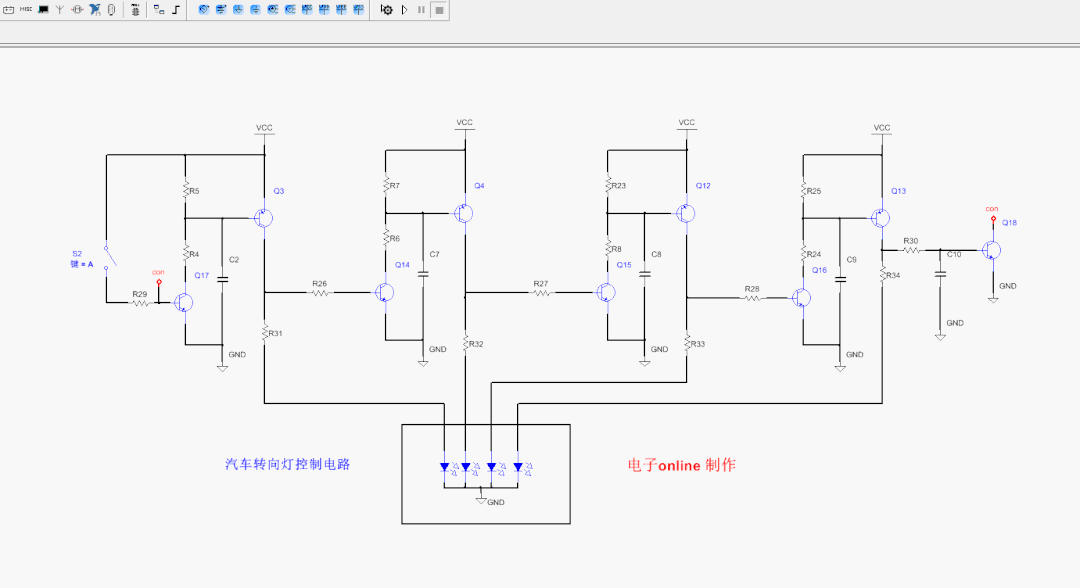This screenshot has width=1080, height=588.
Task: Click the blue airplane-shaped toolbar icon
Action: point(94,9)
